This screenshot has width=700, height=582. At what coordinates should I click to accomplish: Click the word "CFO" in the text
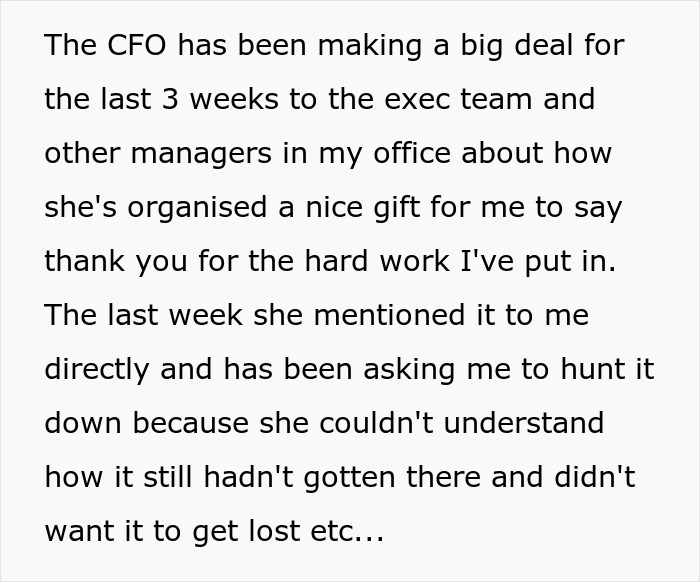(130, 46)
